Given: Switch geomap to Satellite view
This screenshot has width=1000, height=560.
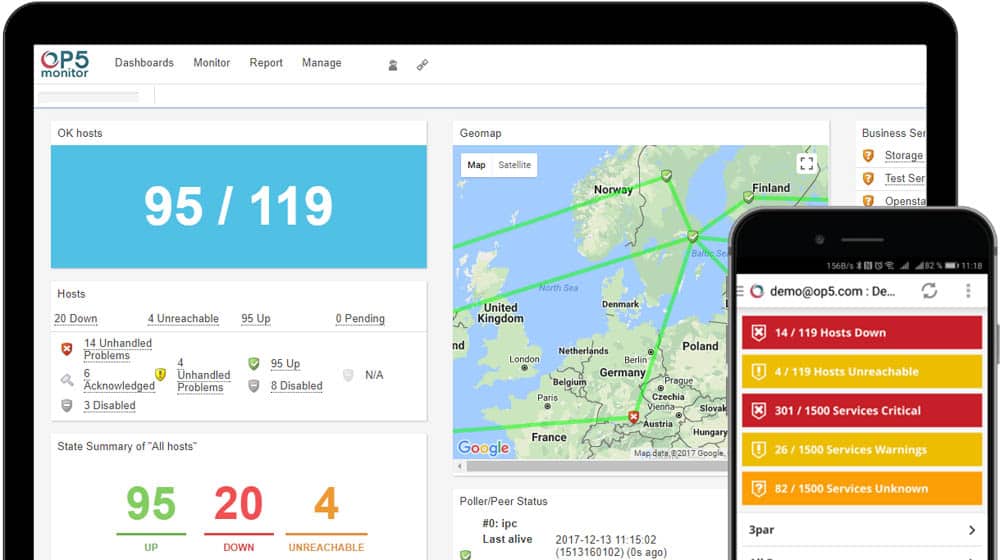Looking at the screenshot, I should [x=515, y=165].
